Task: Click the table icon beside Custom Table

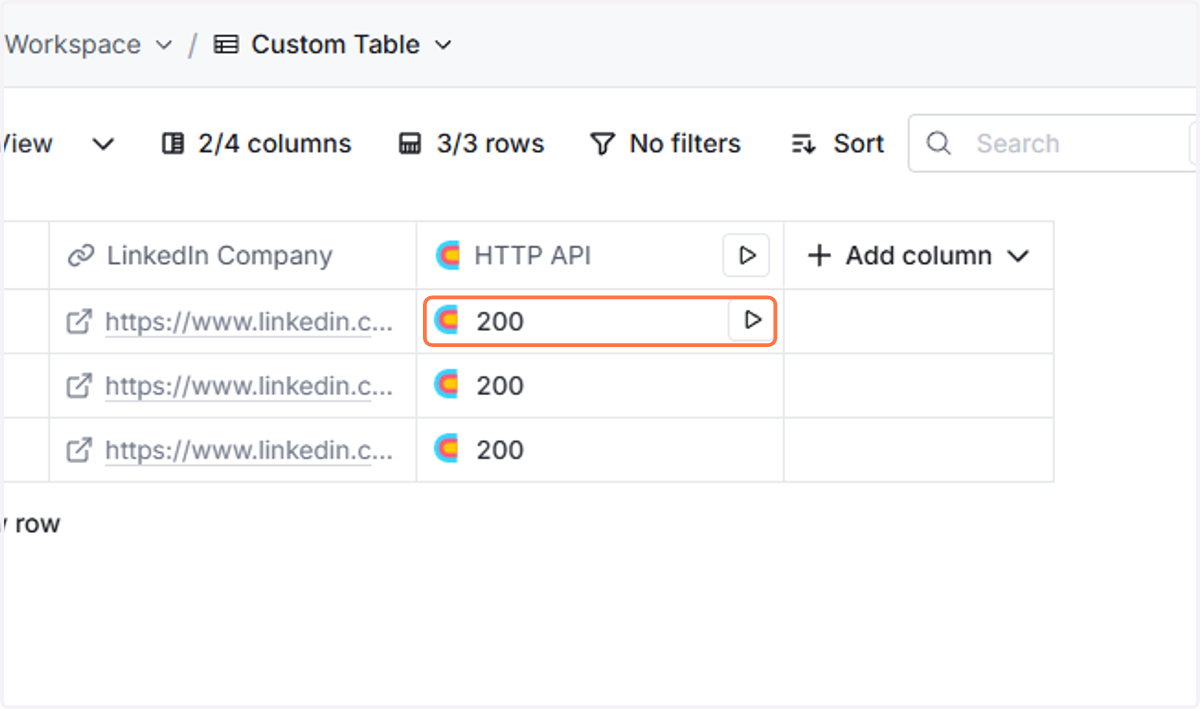Action: [227, 45]
